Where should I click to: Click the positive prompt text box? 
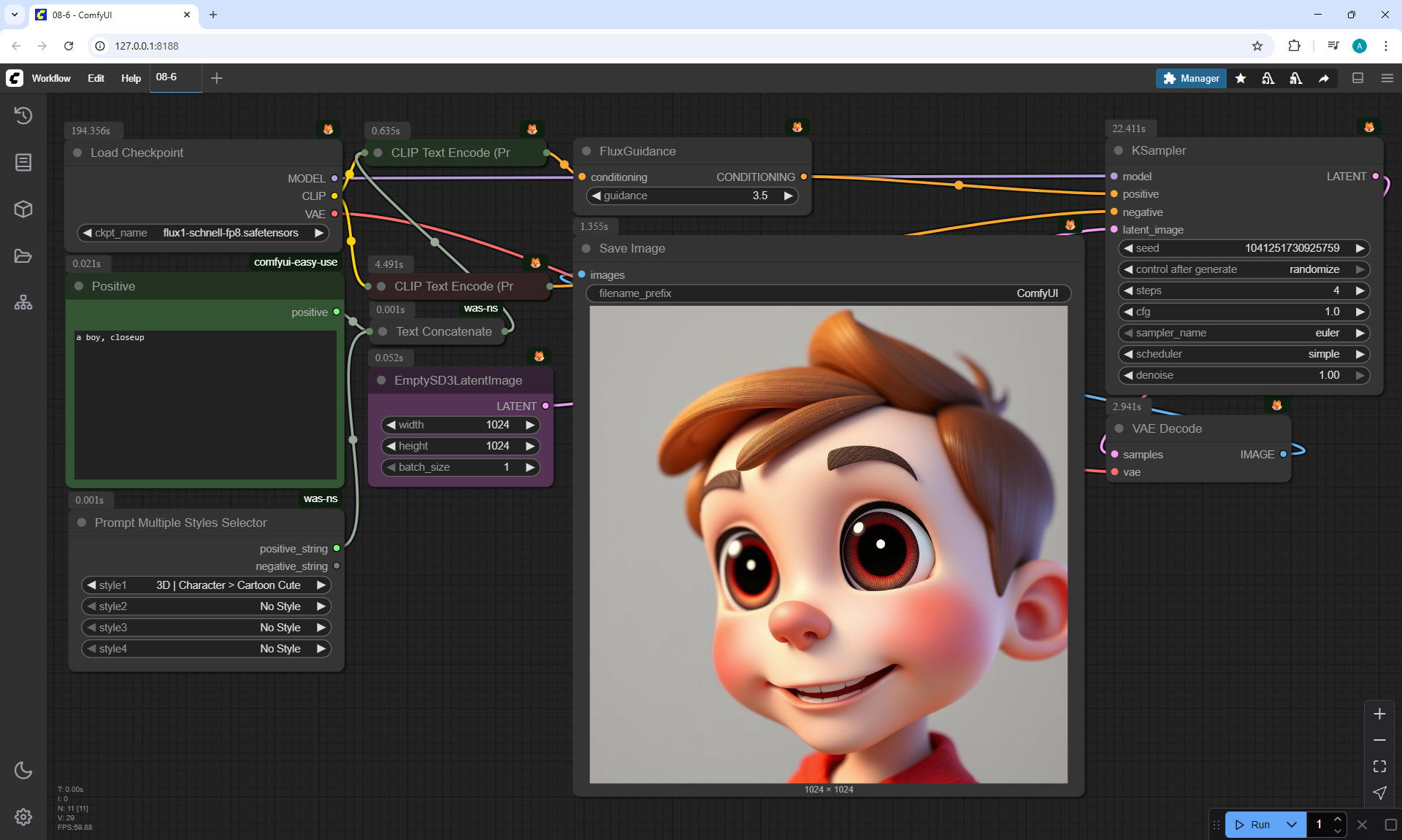(205, 404)
